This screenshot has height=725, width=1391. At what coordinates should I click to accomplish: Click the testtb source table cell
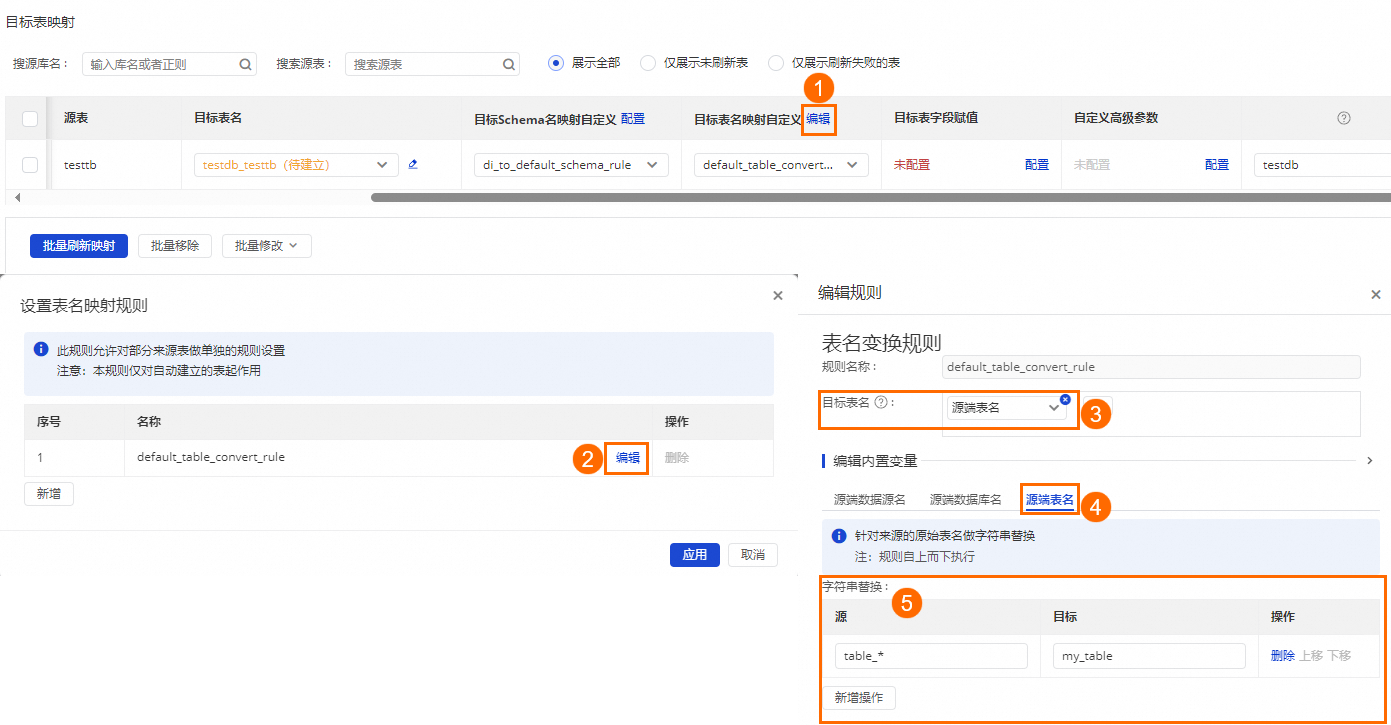[x=80, y=165]
